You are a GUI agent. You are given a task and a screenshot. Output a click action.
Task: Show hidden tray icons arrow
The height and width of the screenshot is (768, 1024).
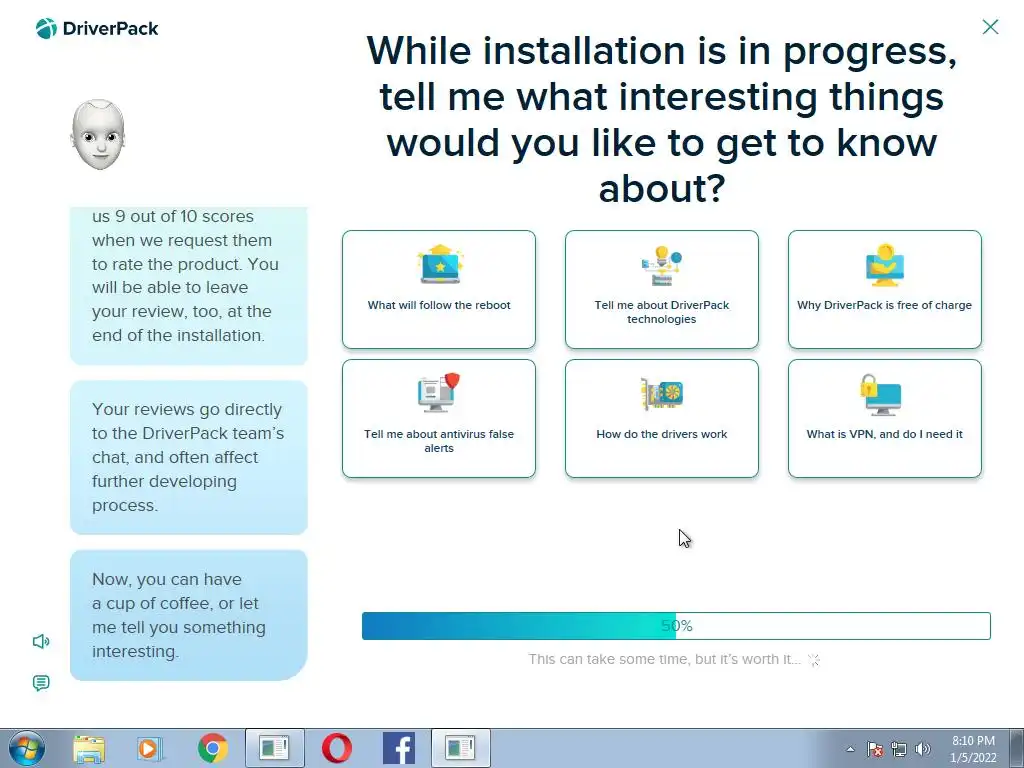850,749
